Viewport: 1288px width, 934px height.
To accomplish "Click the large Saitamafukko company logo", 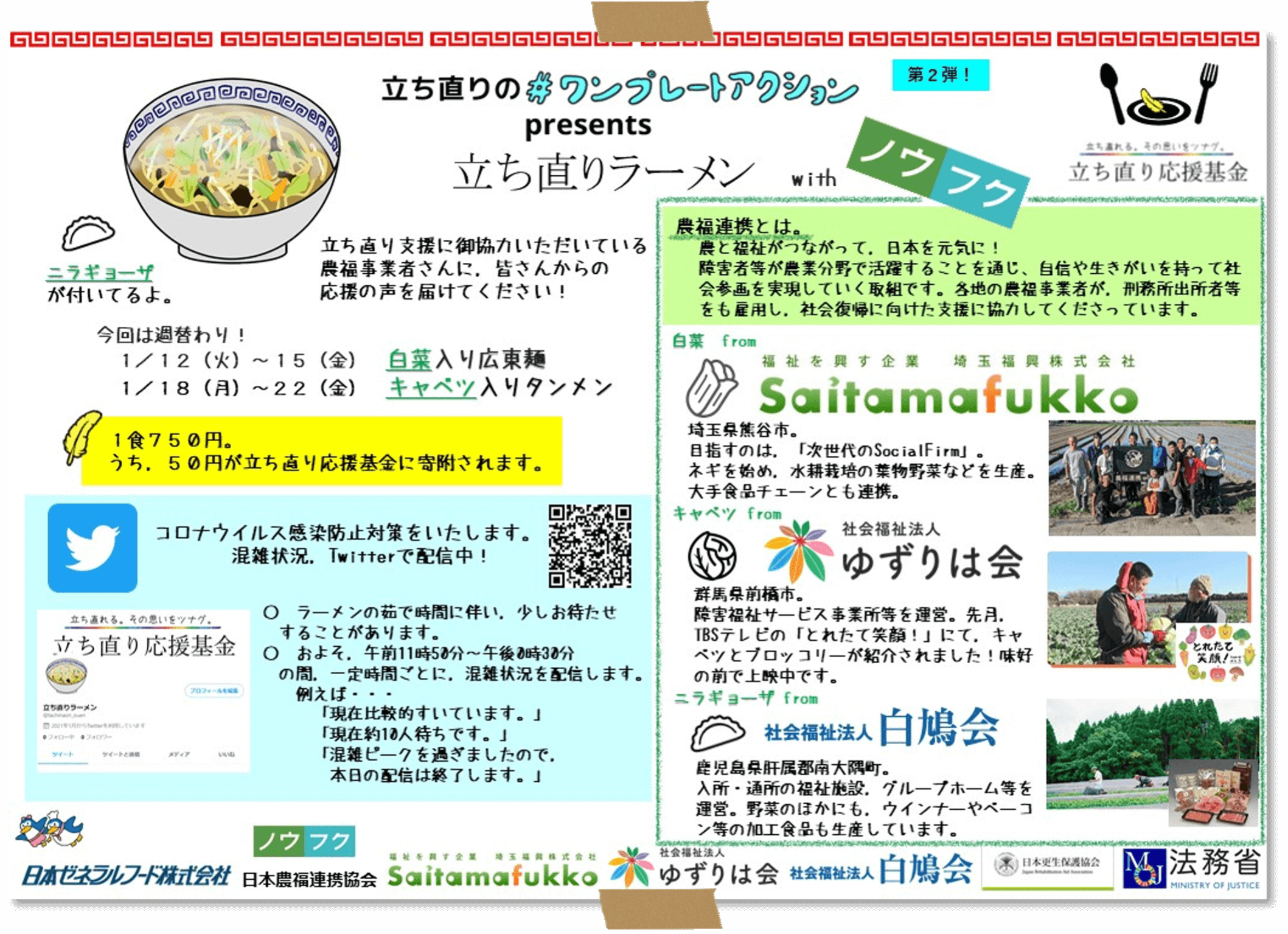I will (x=948, y=395).
